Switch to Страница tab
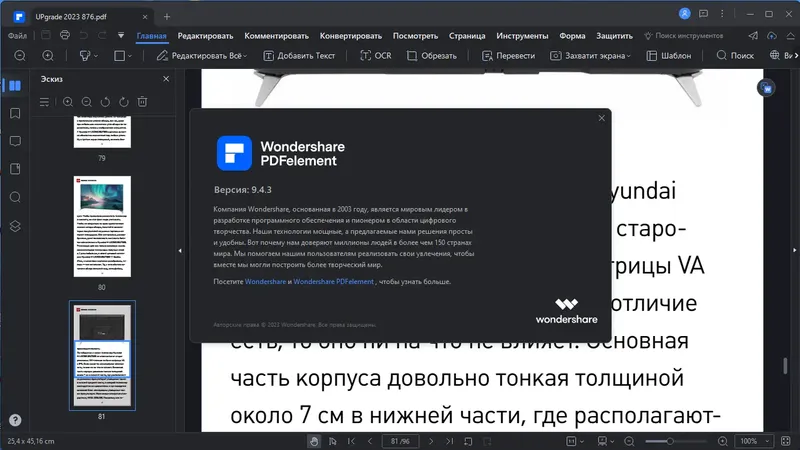 click(467, 36)
